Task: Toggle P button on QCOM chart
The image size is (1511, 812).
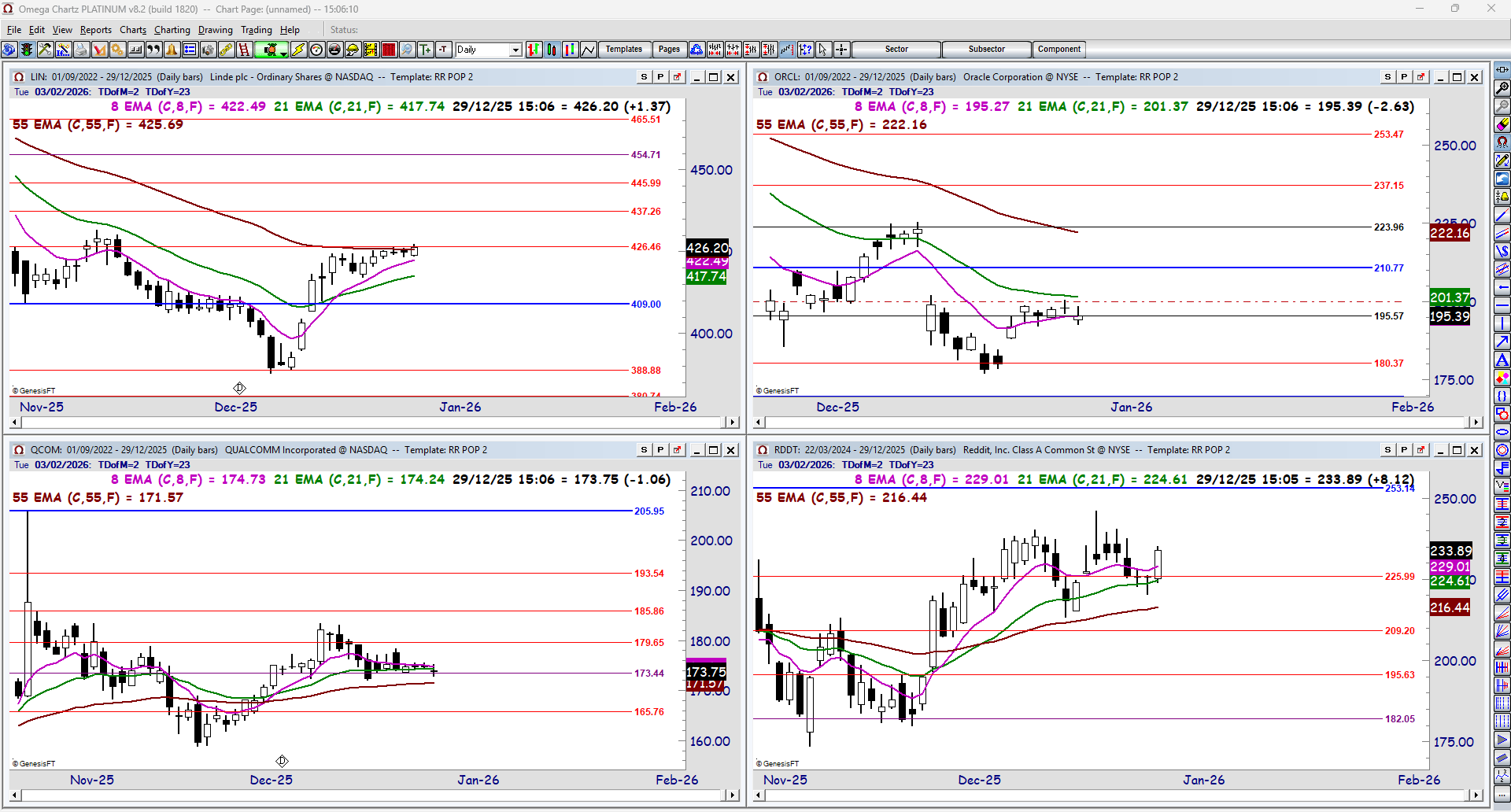Action: [660, 450]
